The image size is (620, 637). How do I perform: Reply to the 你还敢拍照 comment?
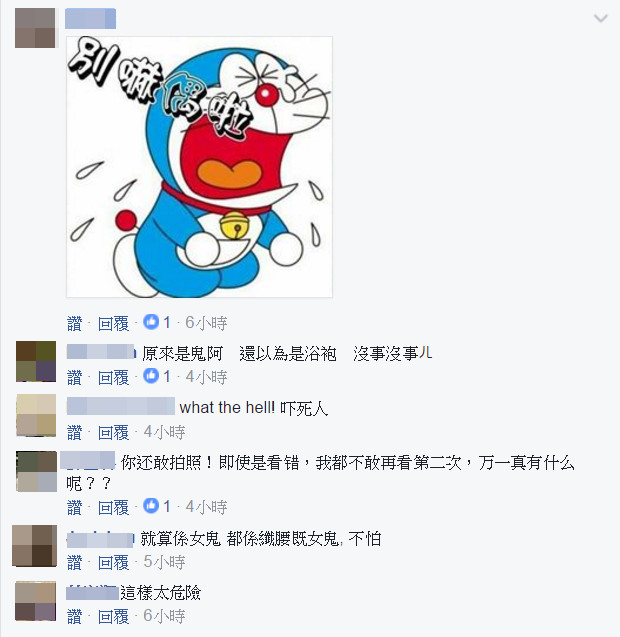coord(113,507)
